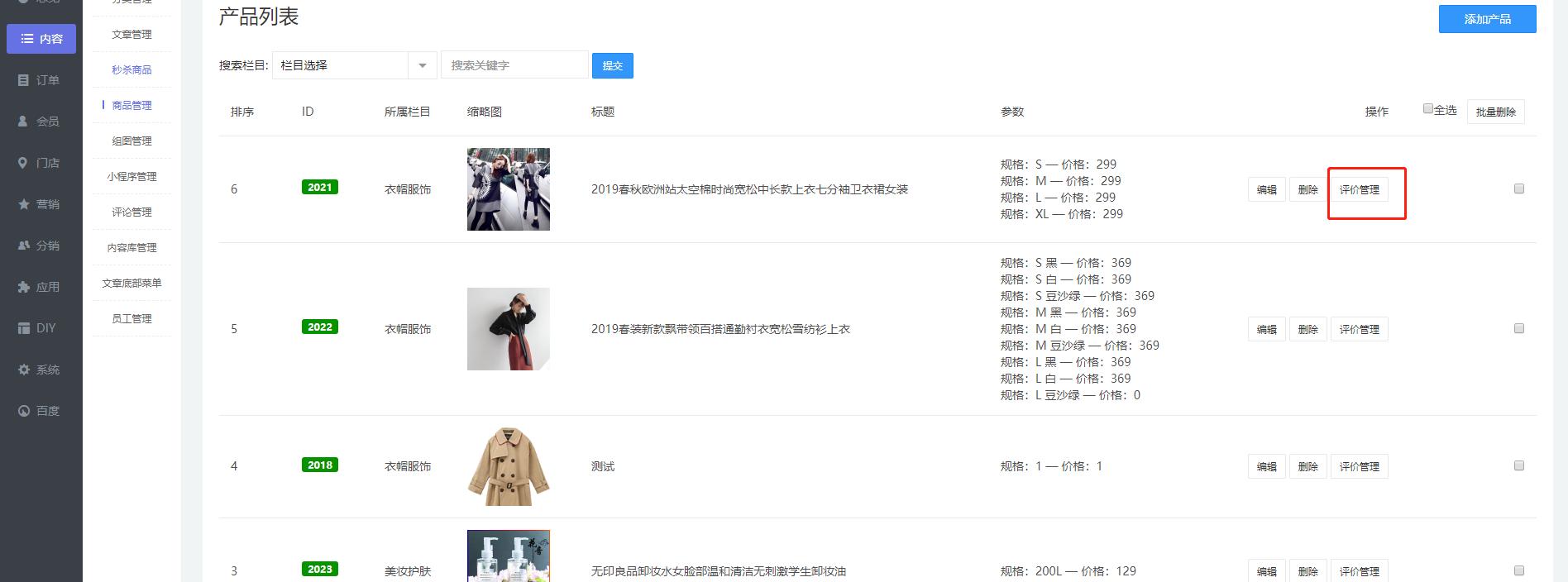1568x582 pixels.
Task: Open the 栏目选择 dropdown
Action: click(354, 65)
